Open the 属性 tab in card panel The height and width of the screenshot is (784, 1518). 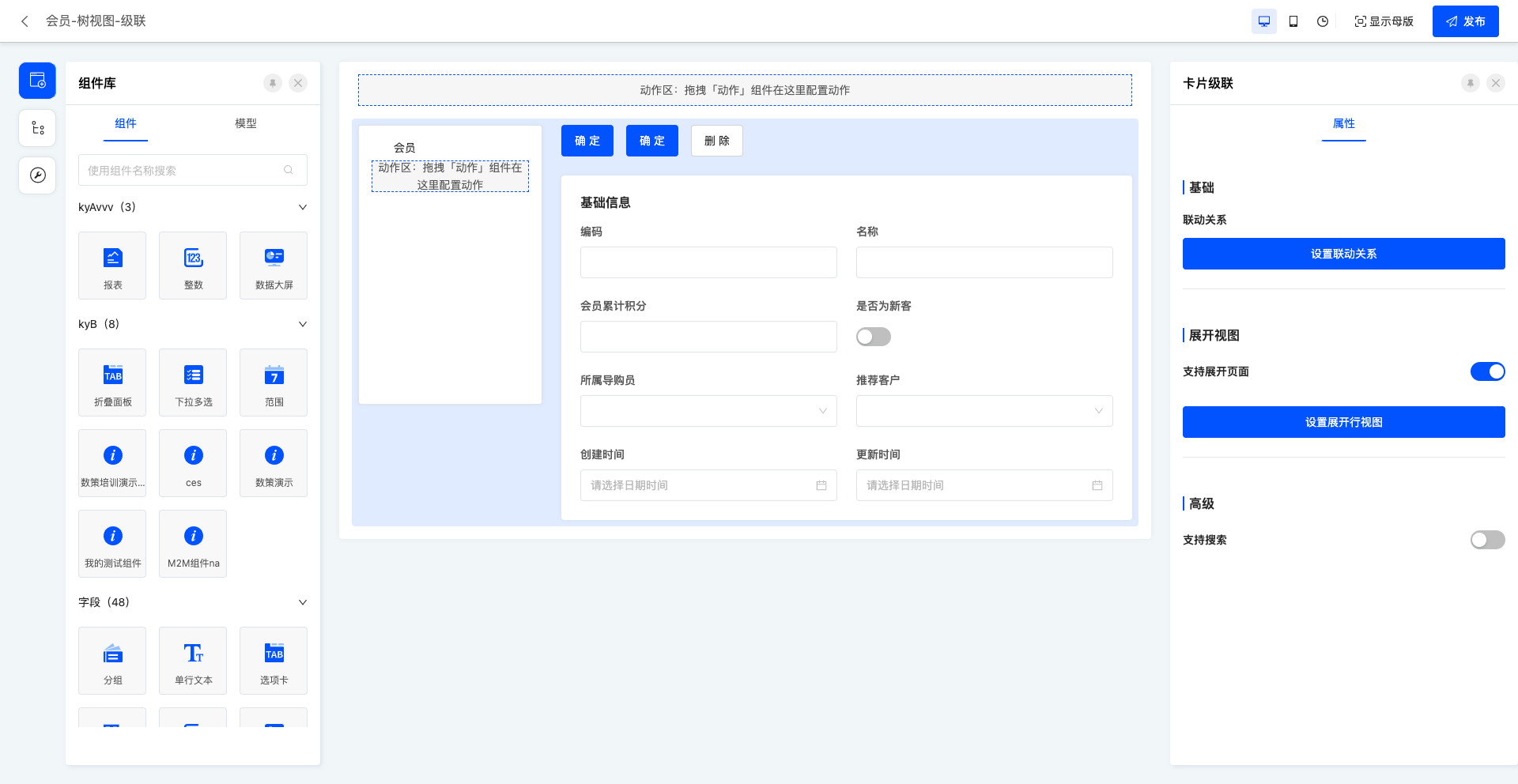[1343, 124]
